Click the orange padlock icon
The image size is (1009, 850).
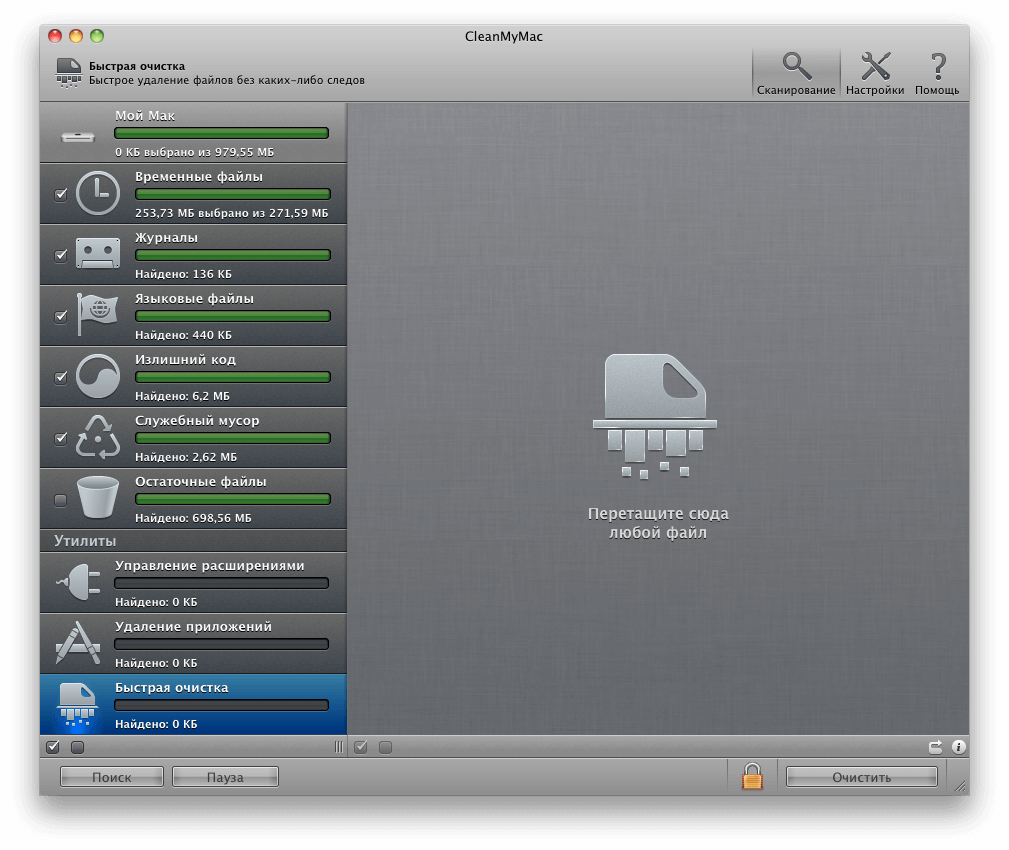pyautogui.click(x=752, y=777)
